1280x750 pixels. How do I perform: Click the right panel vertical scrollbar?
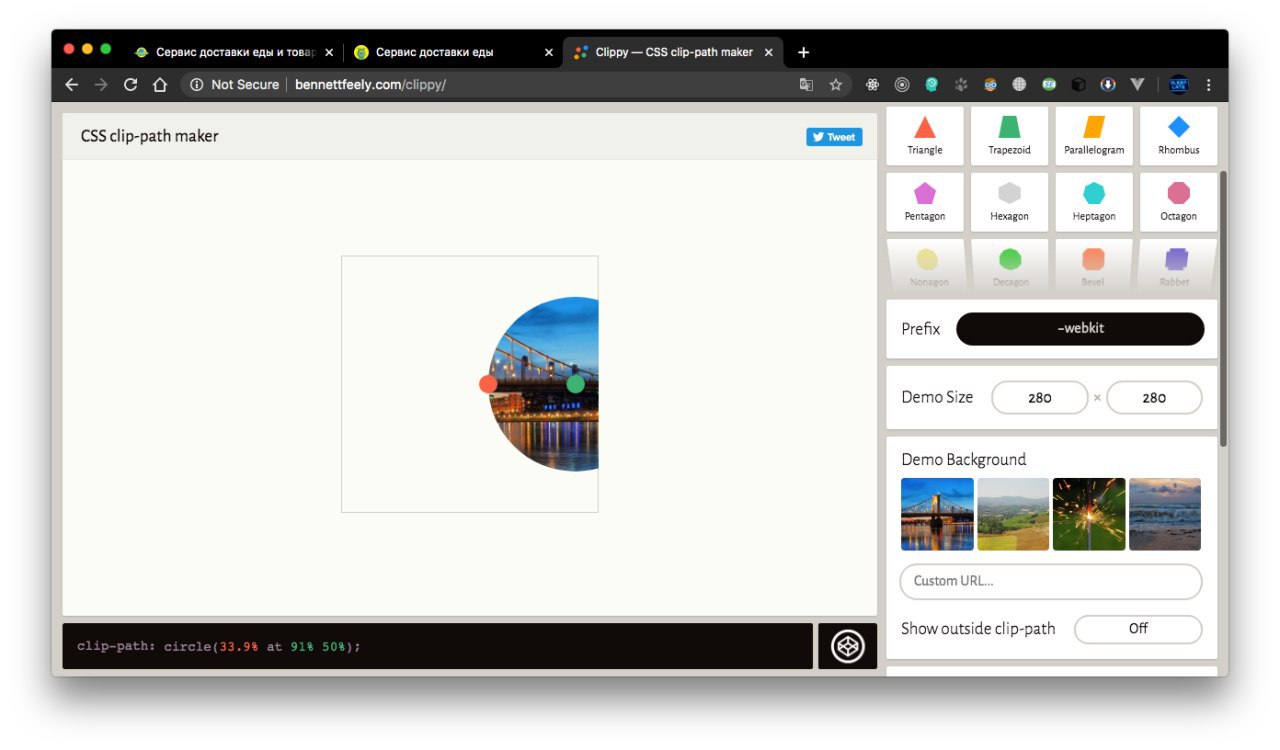coord(1223,309)
